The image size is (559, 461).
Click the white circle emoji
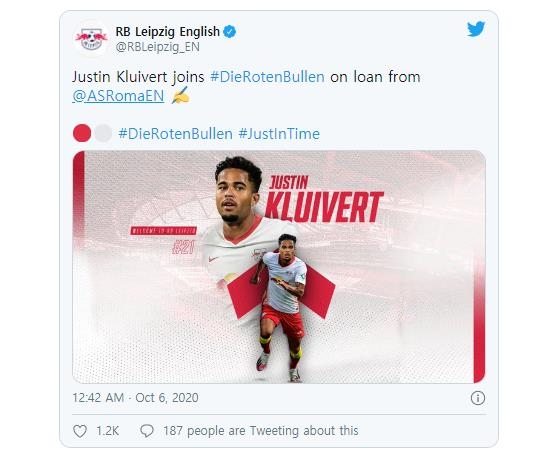point(103,133)
